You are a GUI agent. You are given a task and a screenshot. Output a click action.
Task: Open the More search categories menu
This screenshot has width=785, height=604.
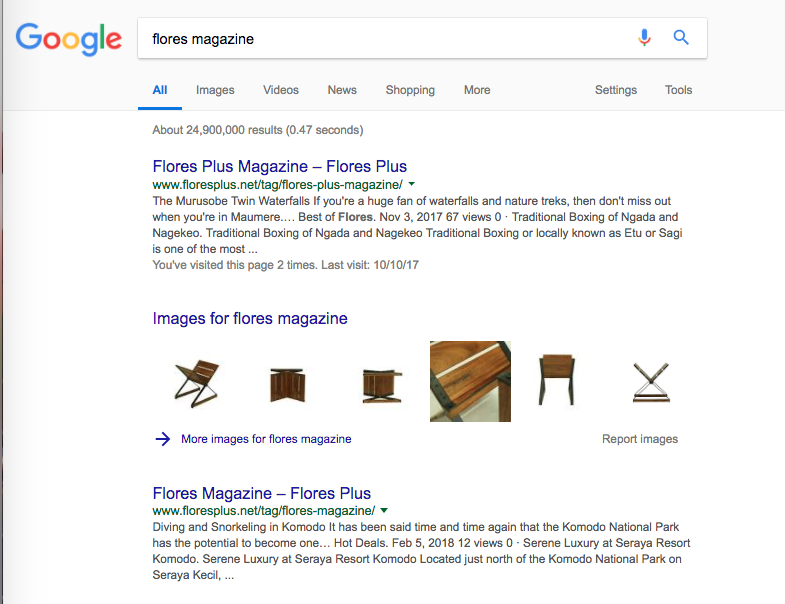point(477,90)
